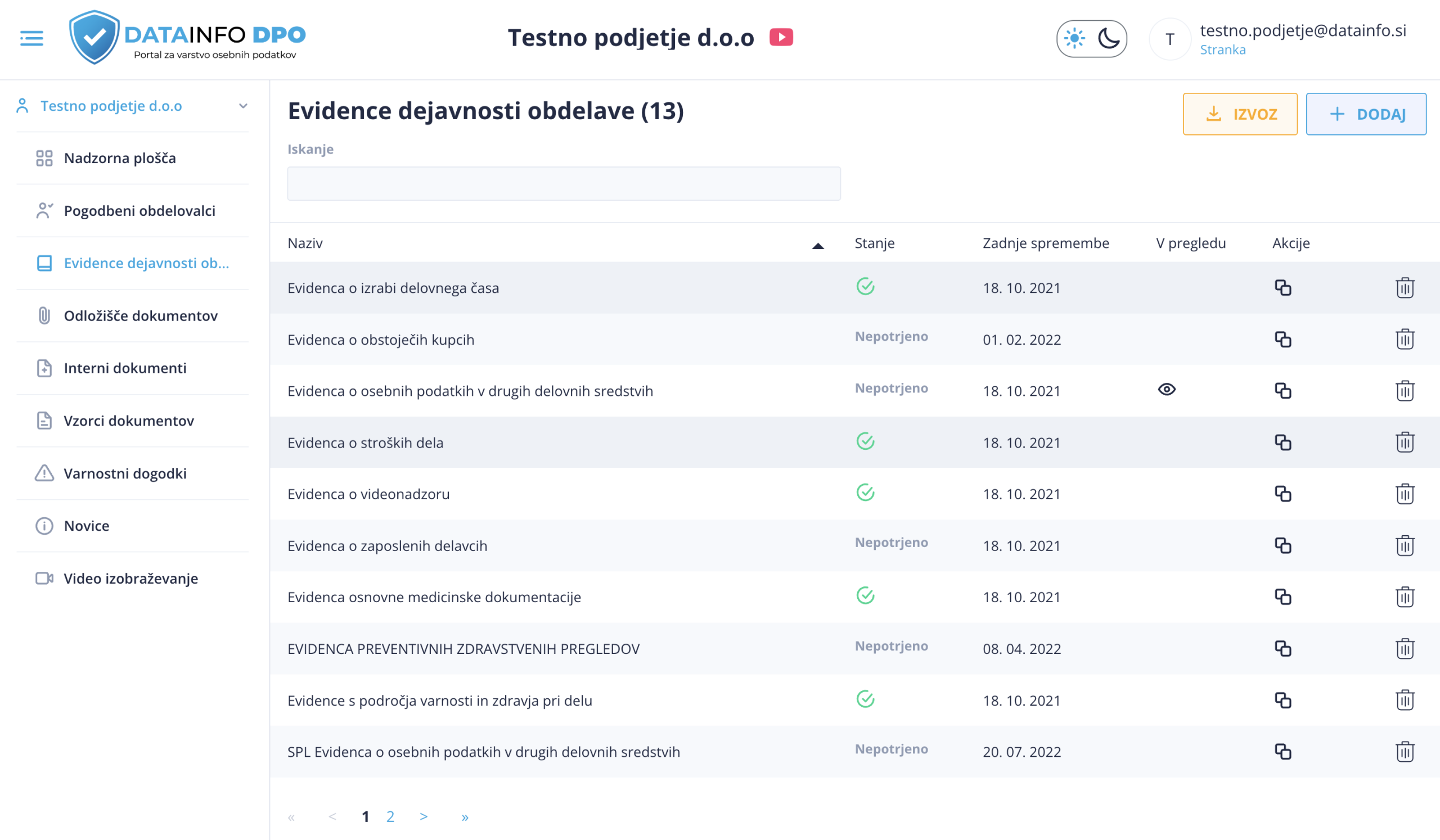Image resolution: width=1440 pixels, height=840 pixels.
Task: Delete Evidenca o zaposlenih delavcih
Action: tap(1405, 546)
